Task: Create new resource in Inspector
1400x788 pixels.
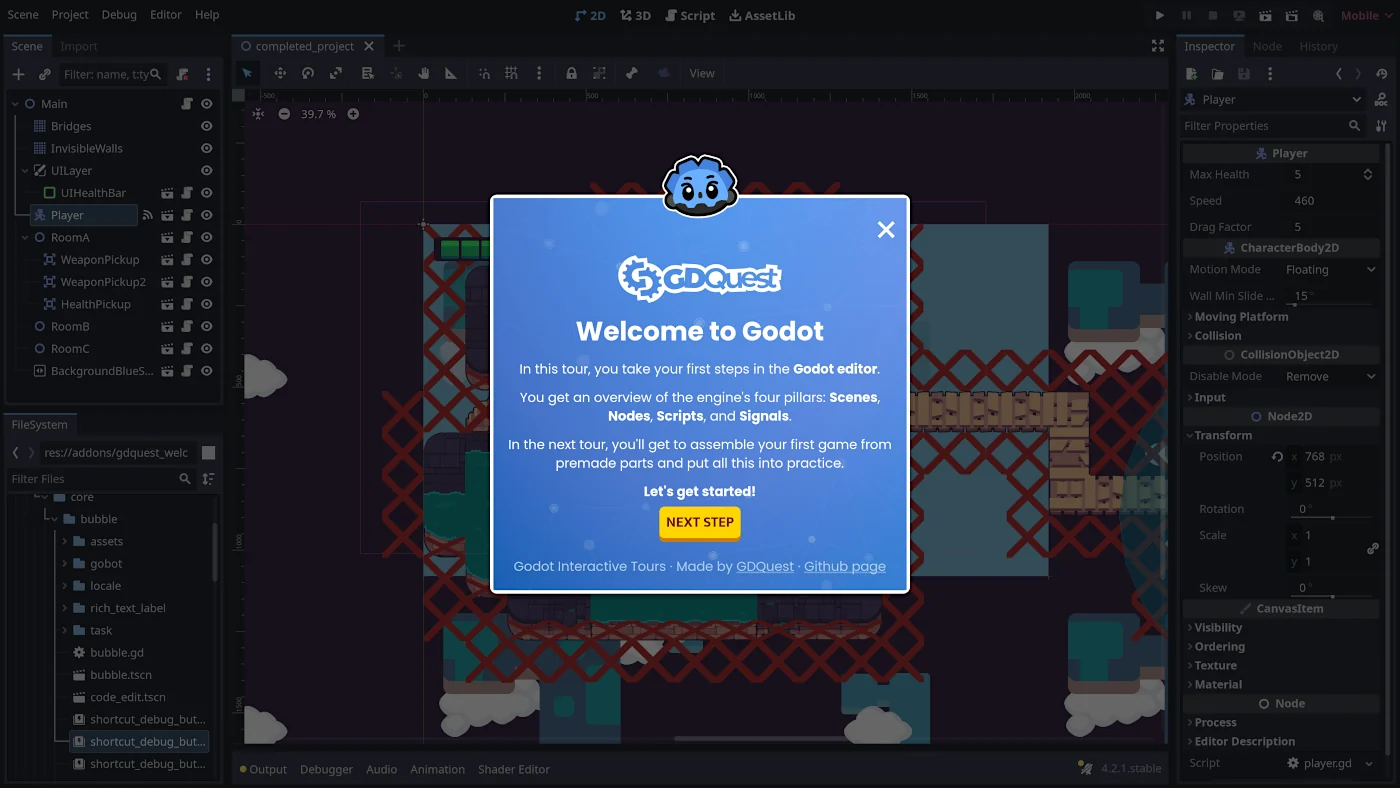Action: click(x=1191, y=74)
